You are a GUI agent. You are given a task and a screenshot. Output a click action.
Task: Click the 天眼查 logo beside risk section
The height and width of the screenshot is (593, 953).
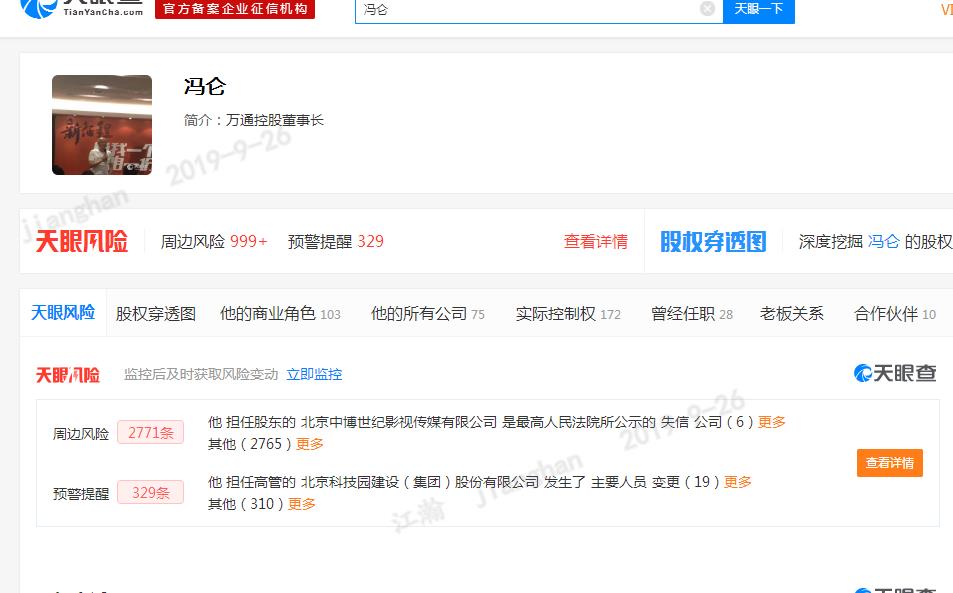[x=895, y=373]
